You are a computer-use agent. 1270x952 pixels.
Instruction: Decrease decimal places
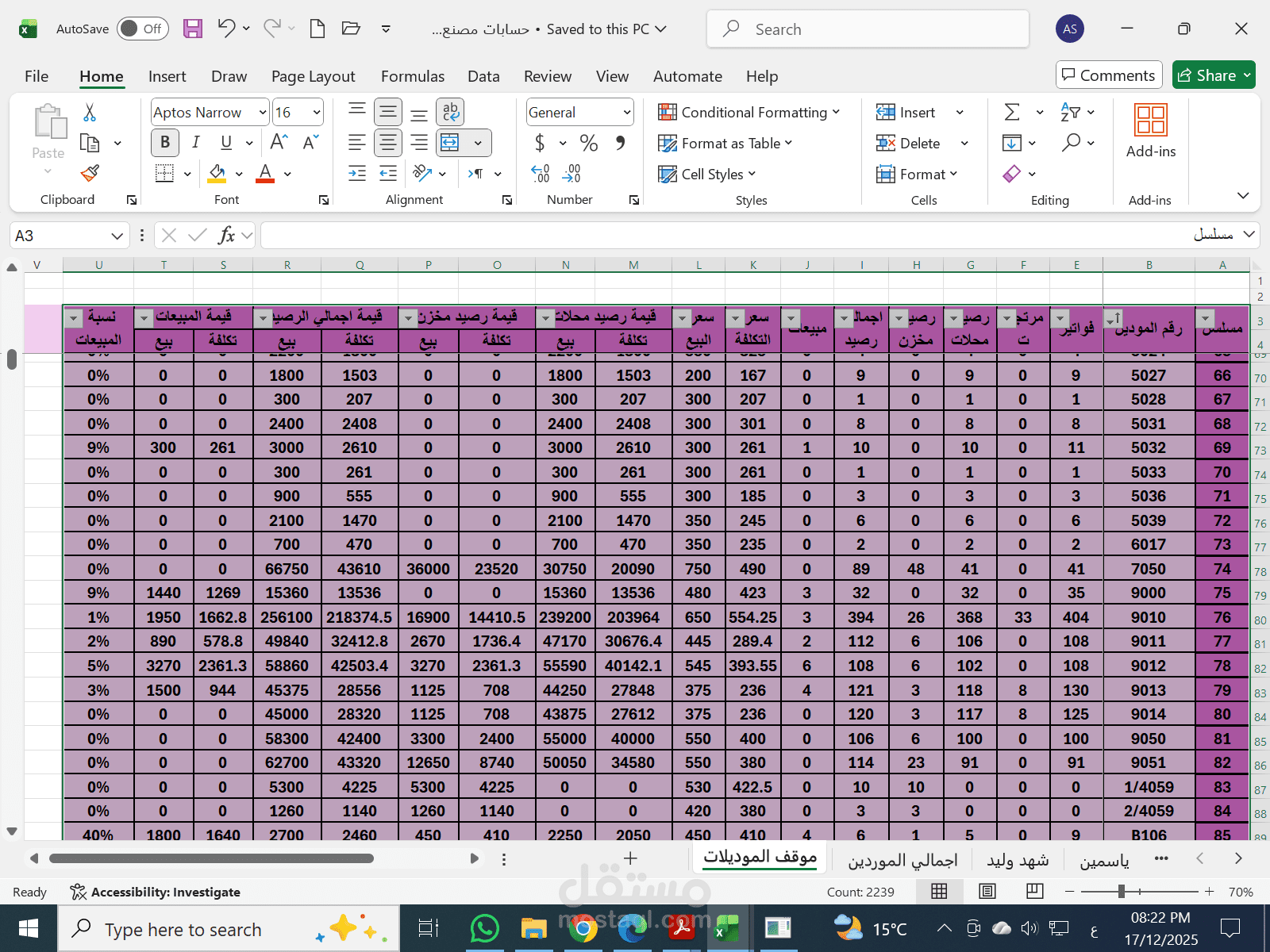coord(571,173)
